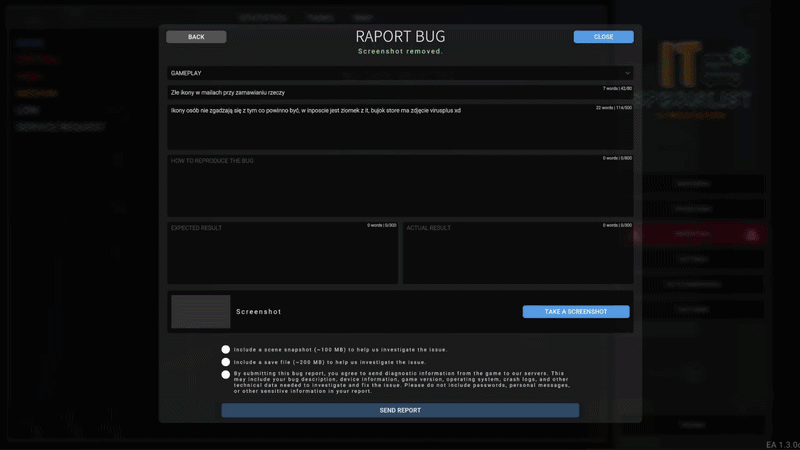Screen dimensions: 800x450
Task: Enable include a scene snapshot option
Action: (226, 349)
